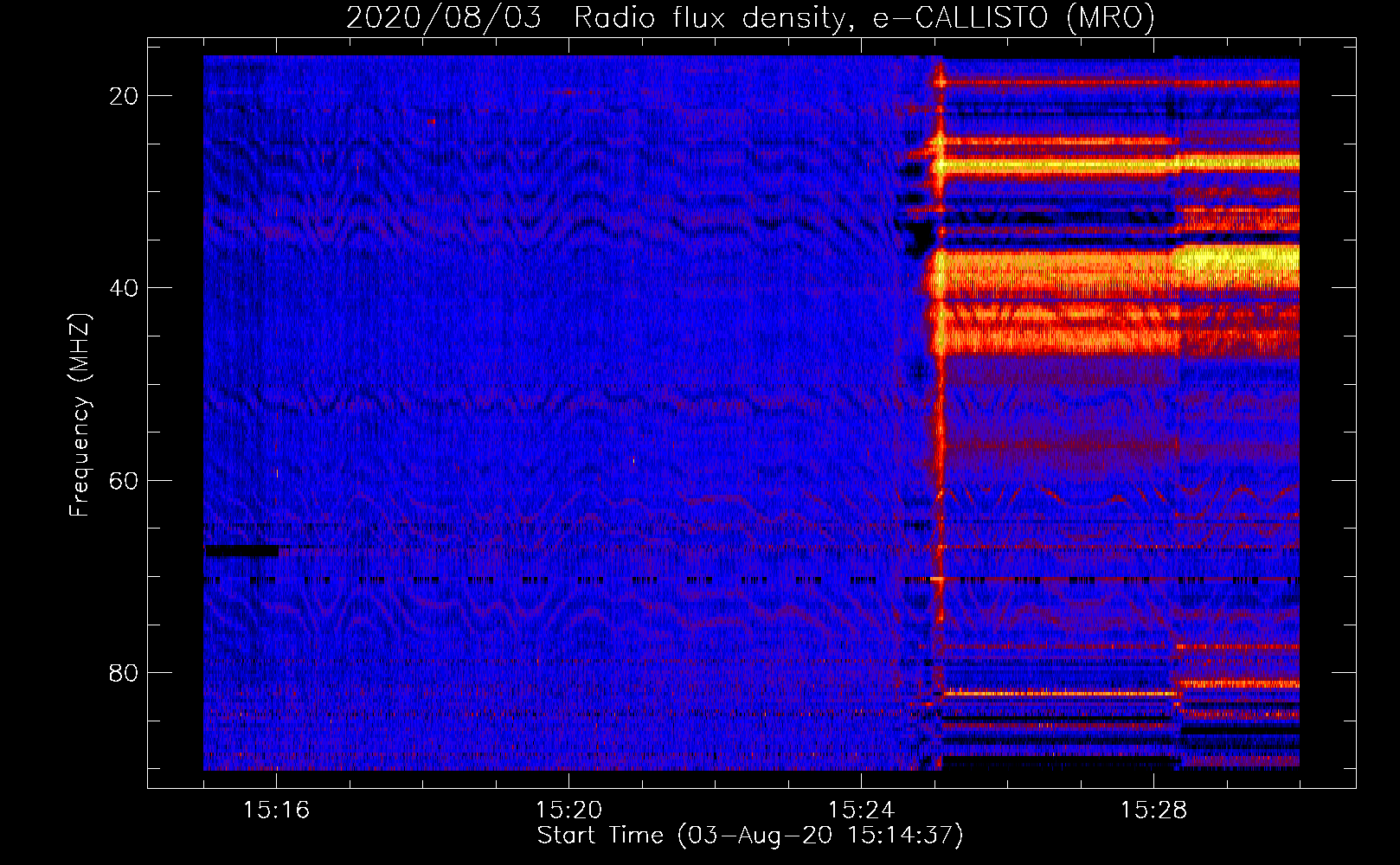Click the plot title '2020/08/03 Radio flux density, e-CALLISTO (MRO)'
Viewport: 1400px width, 865px height.
(750, 17)
